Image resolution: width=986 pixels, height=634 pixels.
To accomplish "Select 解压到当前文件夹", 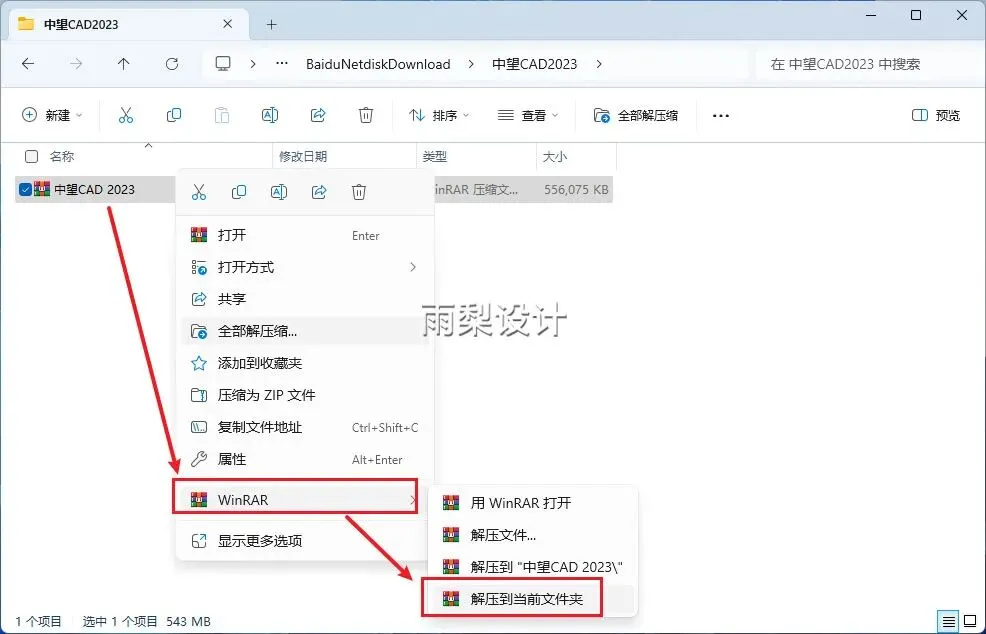I will pyautogui.click(x=533, y=599).
